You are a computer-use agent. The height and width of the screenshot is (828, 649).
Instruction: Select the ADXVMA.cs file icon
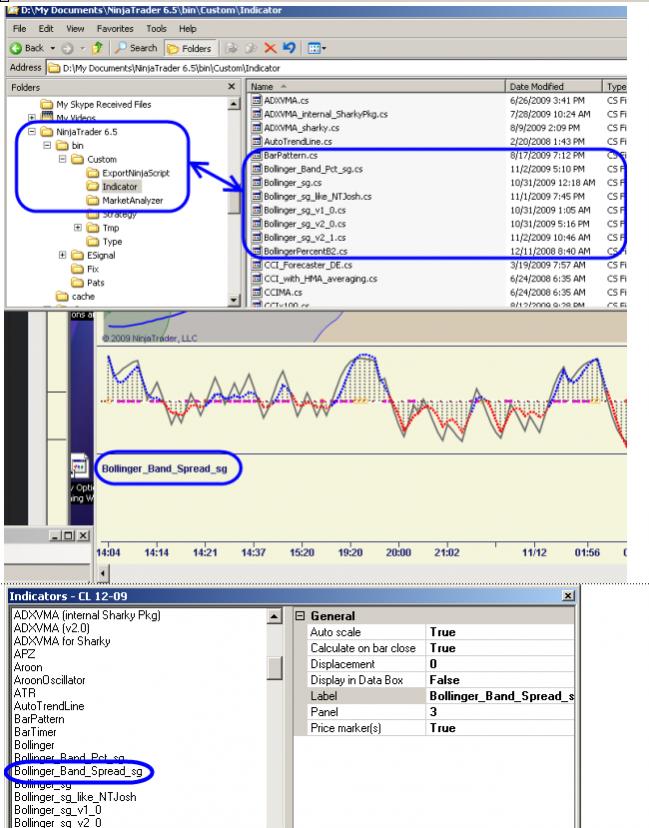[257, 100]
